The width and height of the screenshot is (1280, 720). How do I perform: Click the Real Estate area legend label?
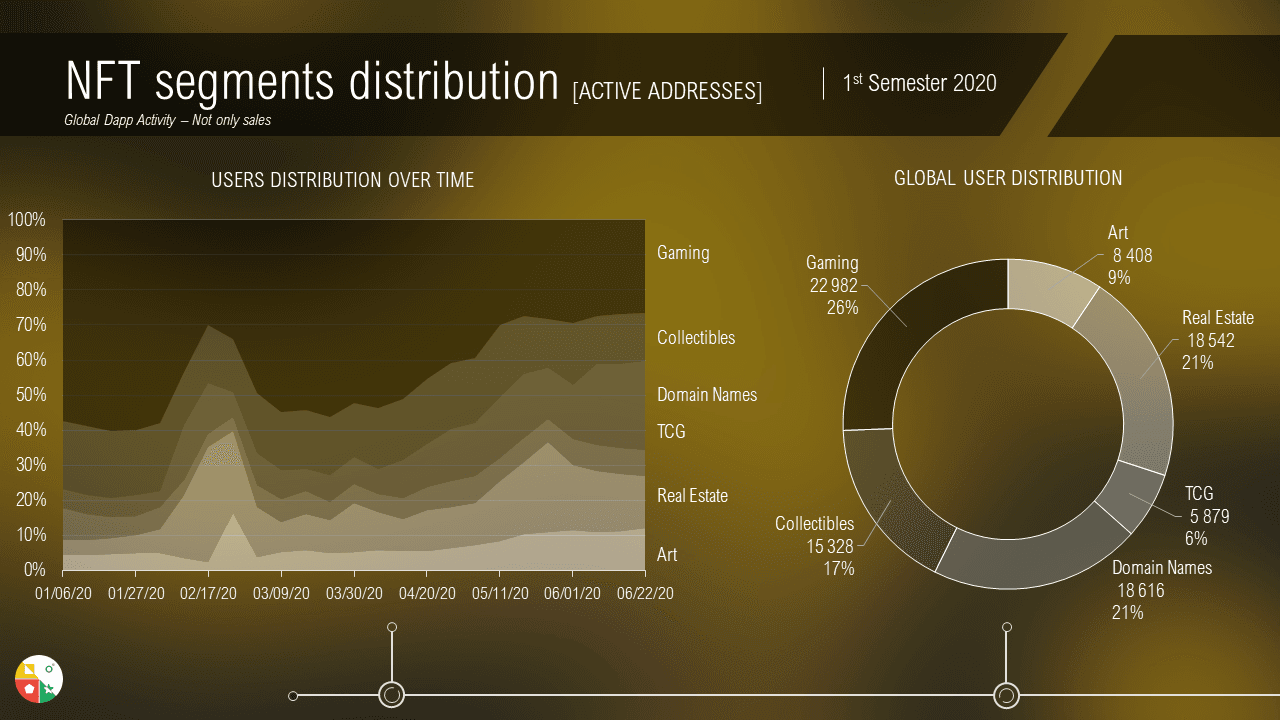pyautogui.click(x=692, y=496)
